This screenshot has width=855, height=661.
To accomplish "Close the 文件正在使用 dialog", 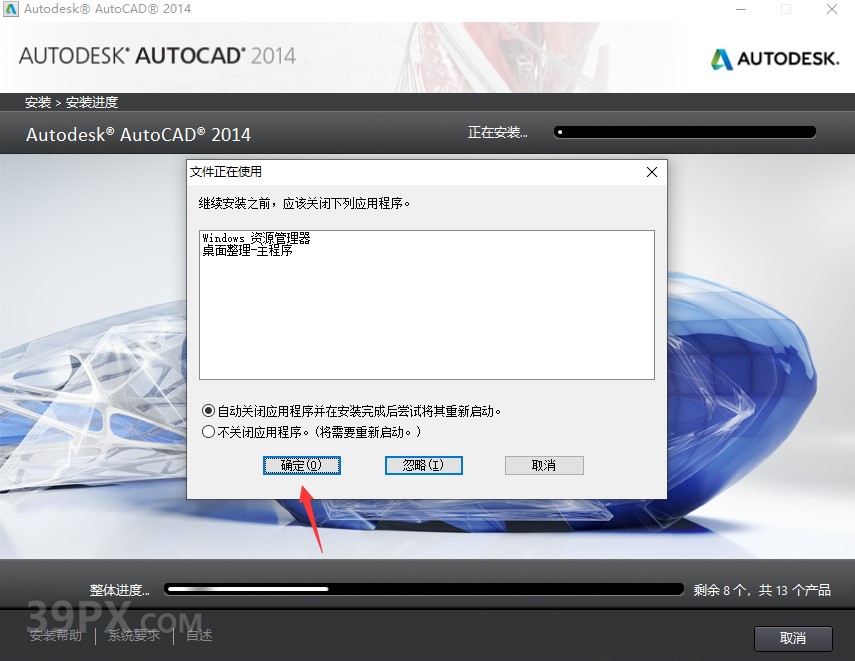I will (652, 171).
